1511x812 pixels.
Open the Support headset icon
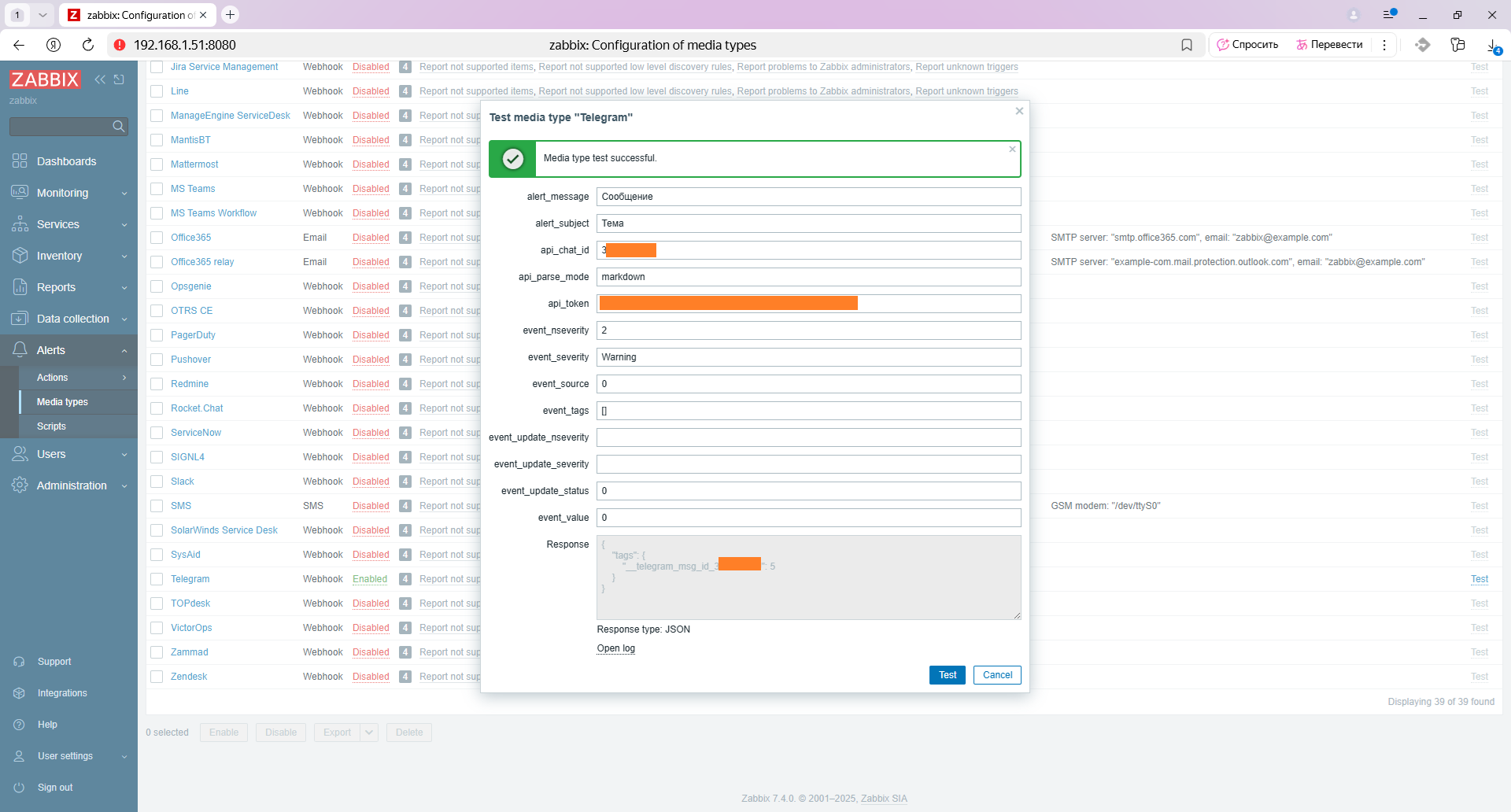coord(19,662)
